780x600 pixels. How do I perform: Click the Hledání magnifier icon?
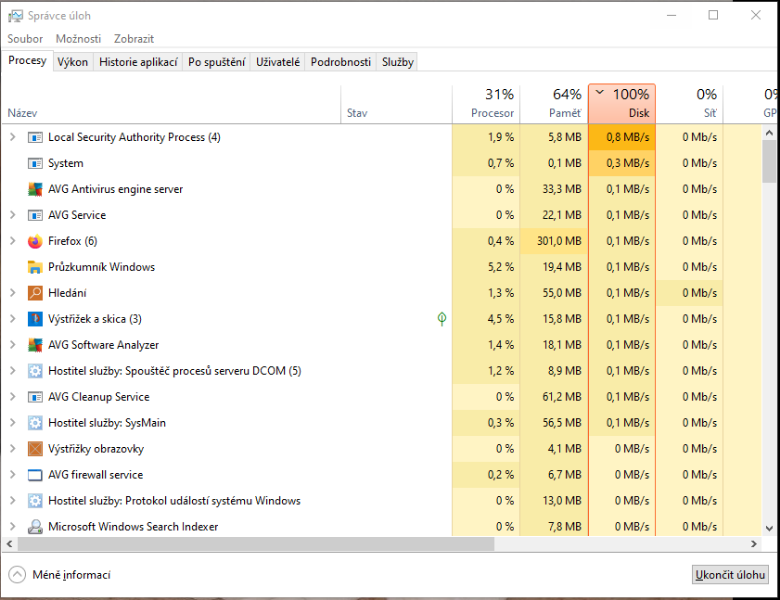(x=35, y=293)
